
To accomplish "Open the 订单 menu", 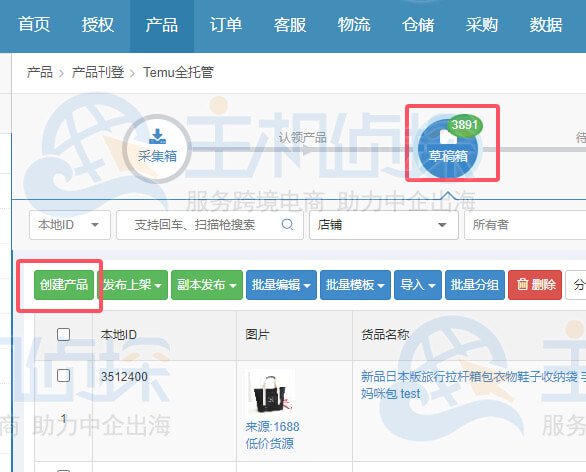I will [x=226, y=25].
